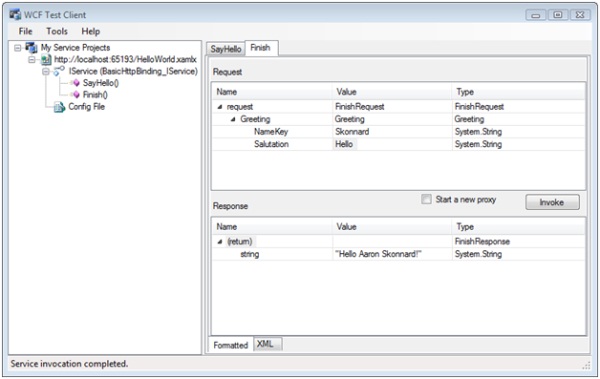This screenshot has height=379, width=600.
Task: Switch to the SayHello tab
Action: [x=226, y=49]
